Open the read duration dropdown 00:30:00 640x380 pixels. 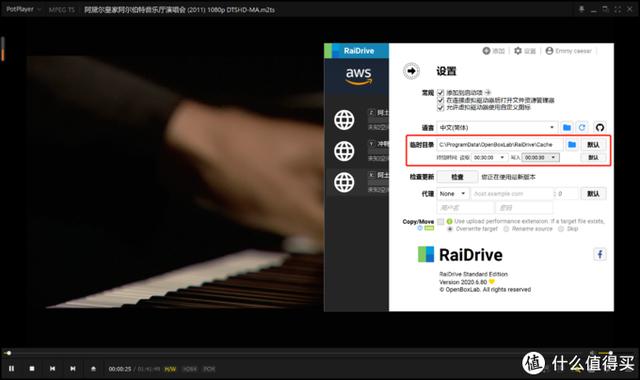point(489,158)
